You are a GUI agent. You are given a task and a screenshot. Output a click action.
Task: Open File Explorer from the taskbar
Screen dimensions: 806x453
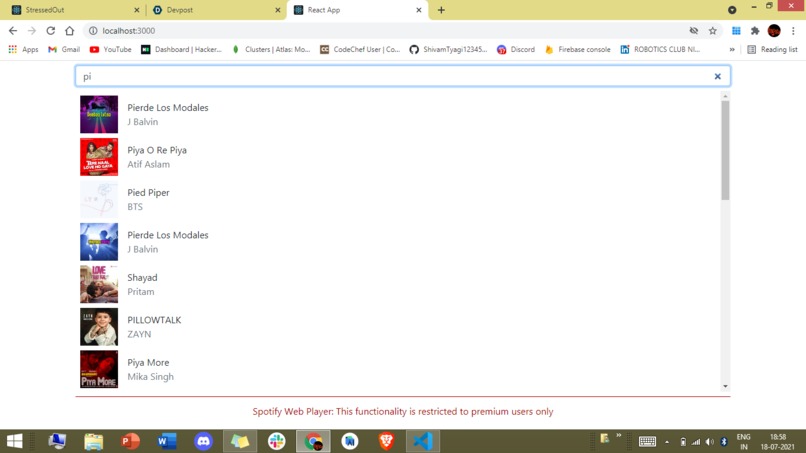94,441
